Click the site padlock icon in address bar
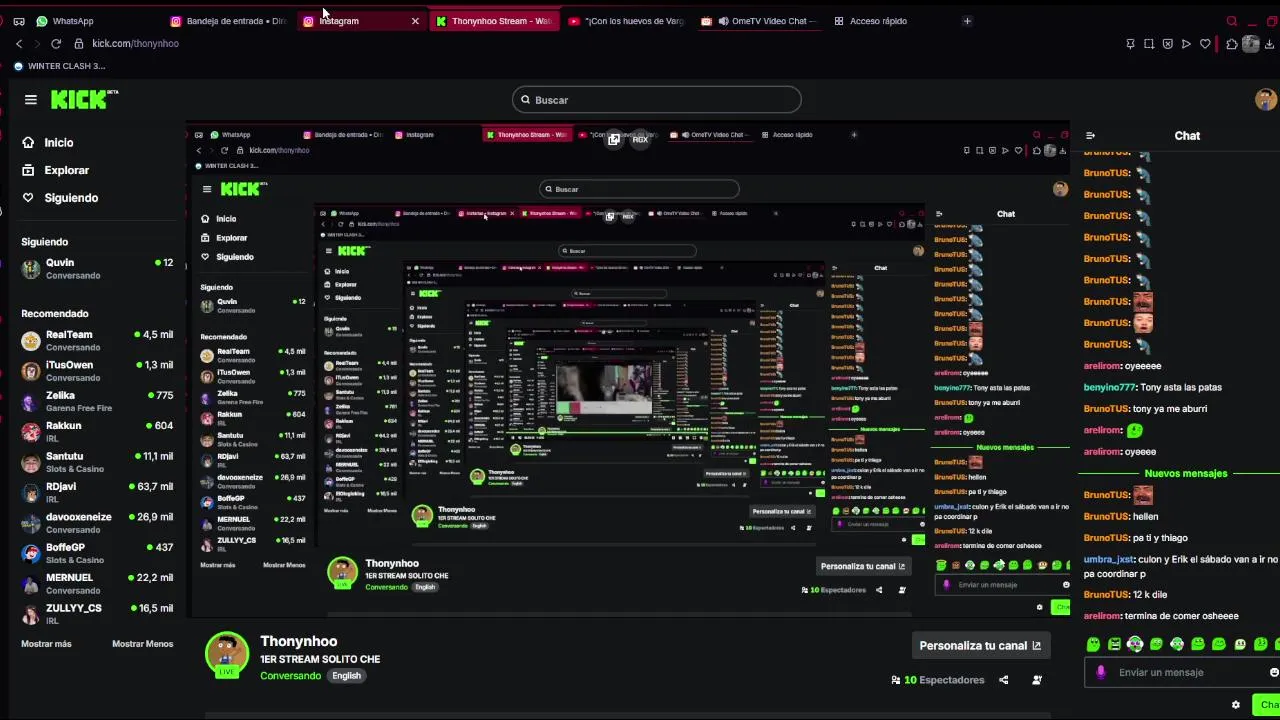The height and width of the screenshot is (720, 1280). [79, 44]
